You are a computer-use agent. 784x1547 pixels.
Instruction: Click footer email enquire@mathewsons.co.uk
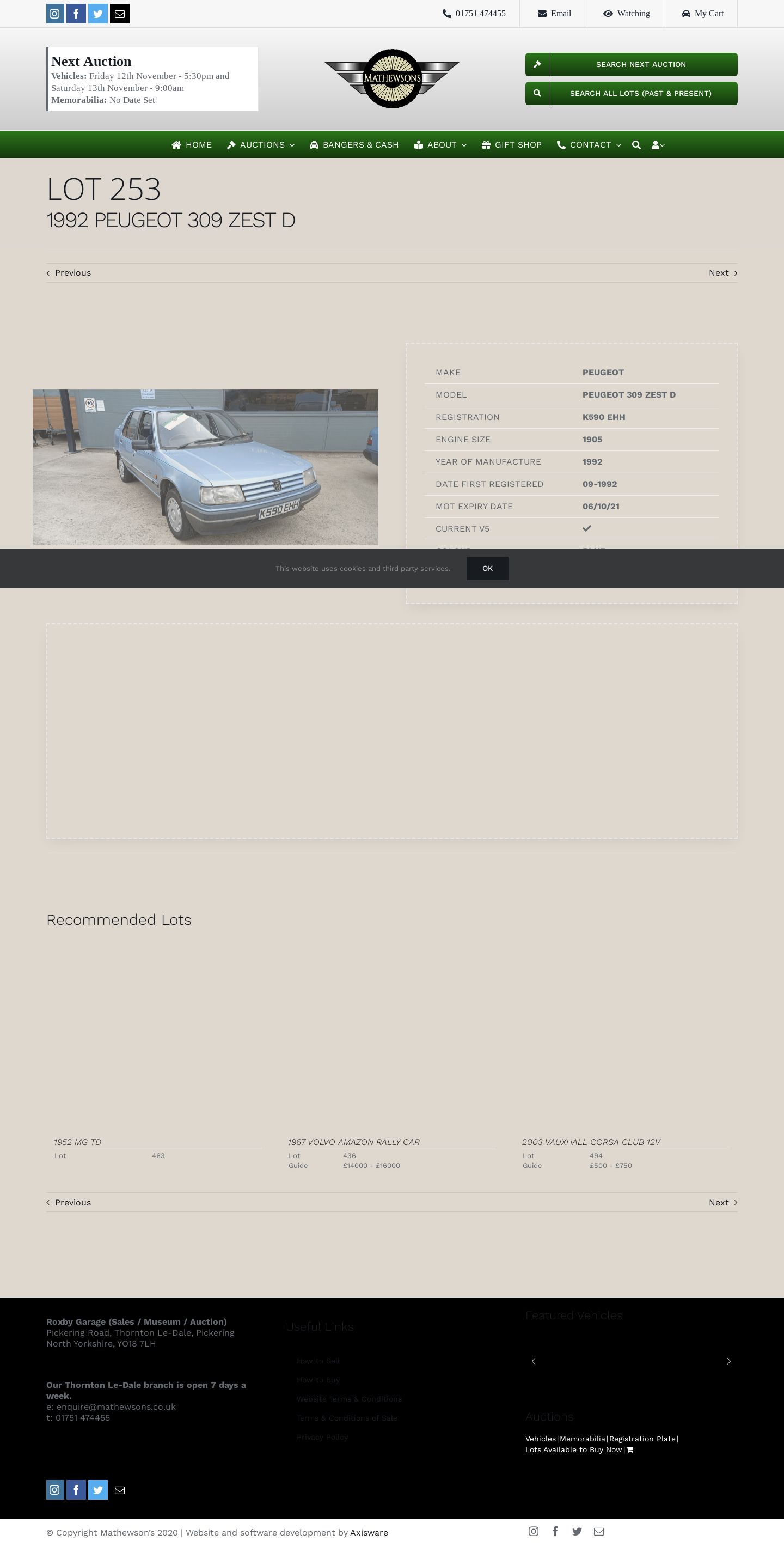click(116, 1406)
